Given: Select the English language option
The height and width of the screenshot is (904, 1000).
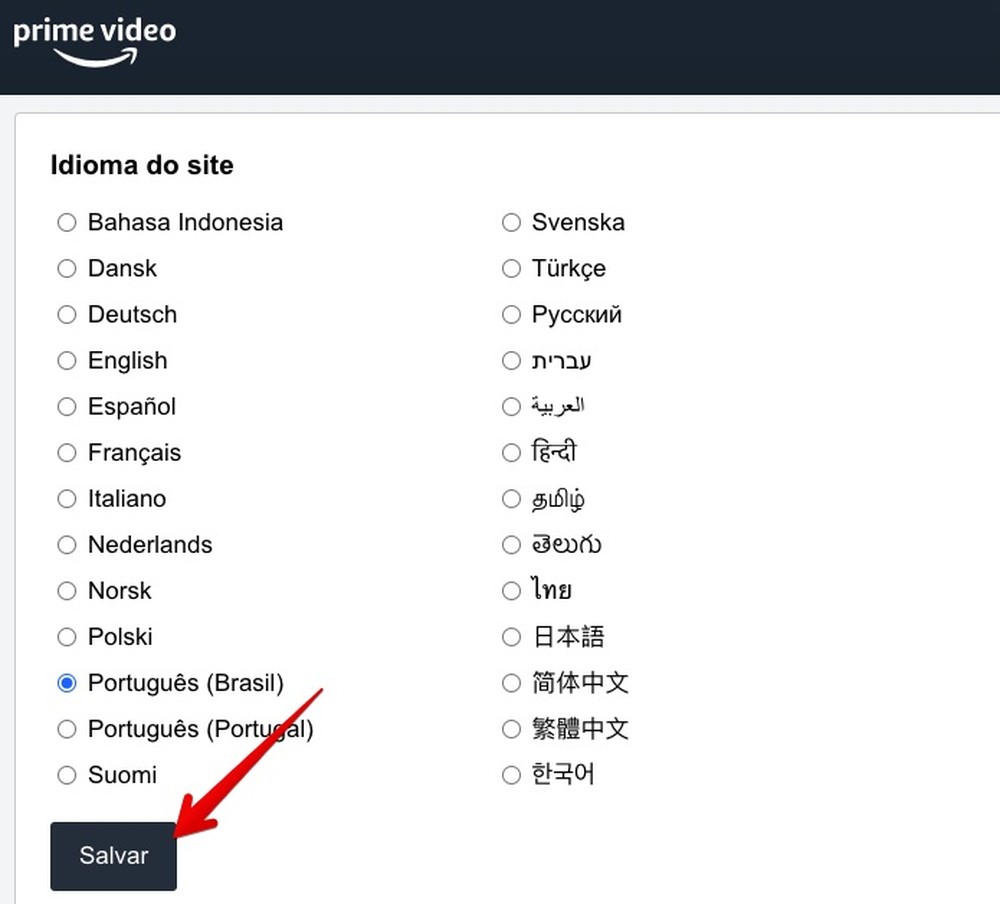Looking at the screenshot, I should tap(67, 361).
